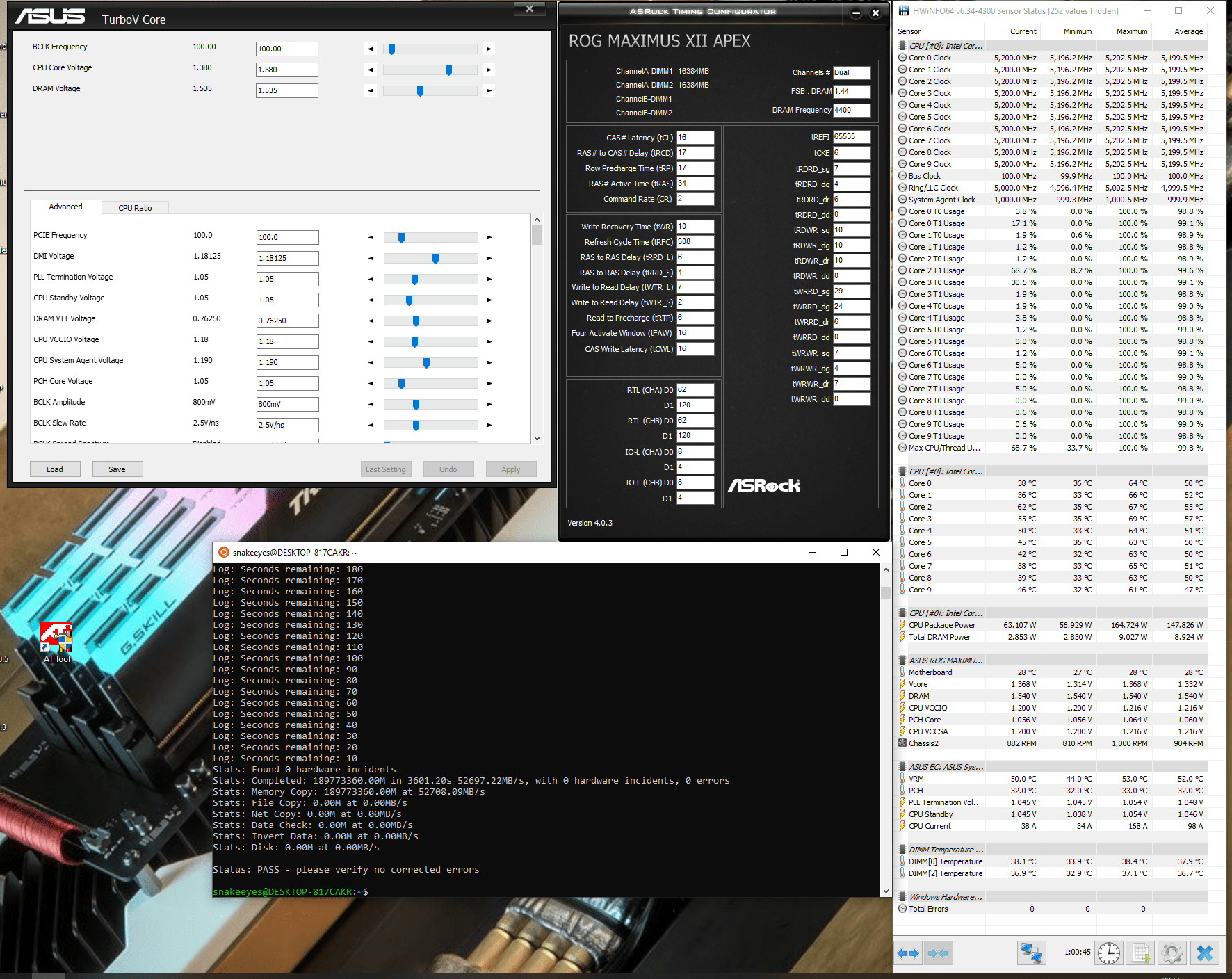Image resolution: width=1232 pixels, height=979 pixels.
Task: Click the icon beside CPU Current row
Action: (x=902, y=826)
